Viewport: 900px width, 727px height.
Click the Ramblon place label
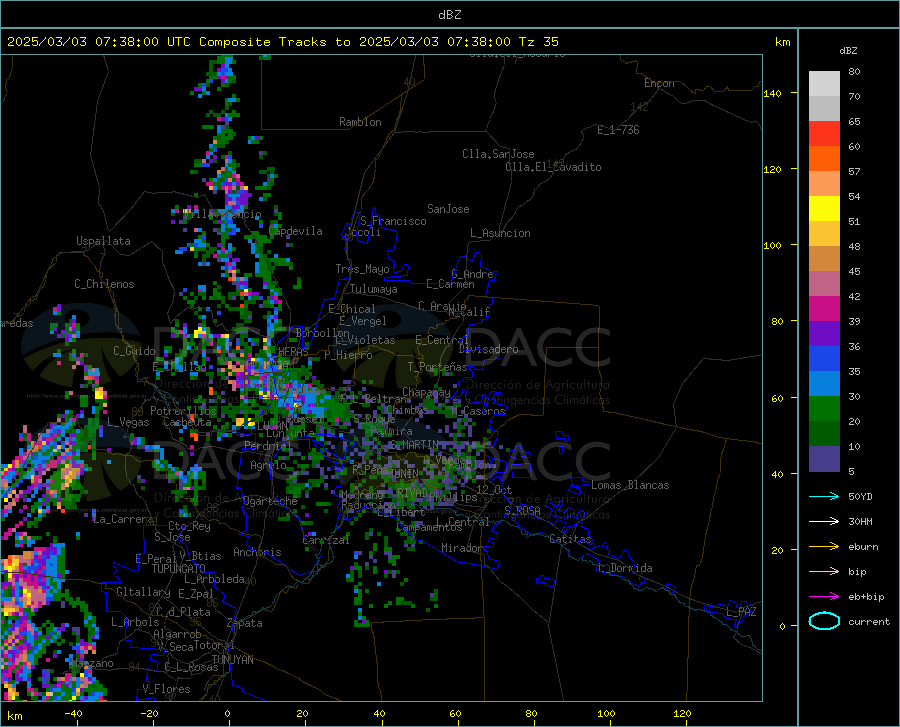(360, 122)
